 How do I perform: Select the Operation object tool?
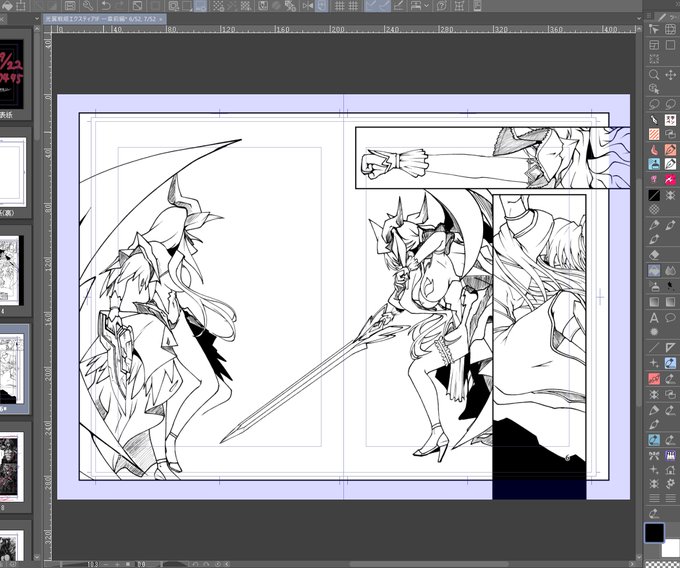pos(654,29)
